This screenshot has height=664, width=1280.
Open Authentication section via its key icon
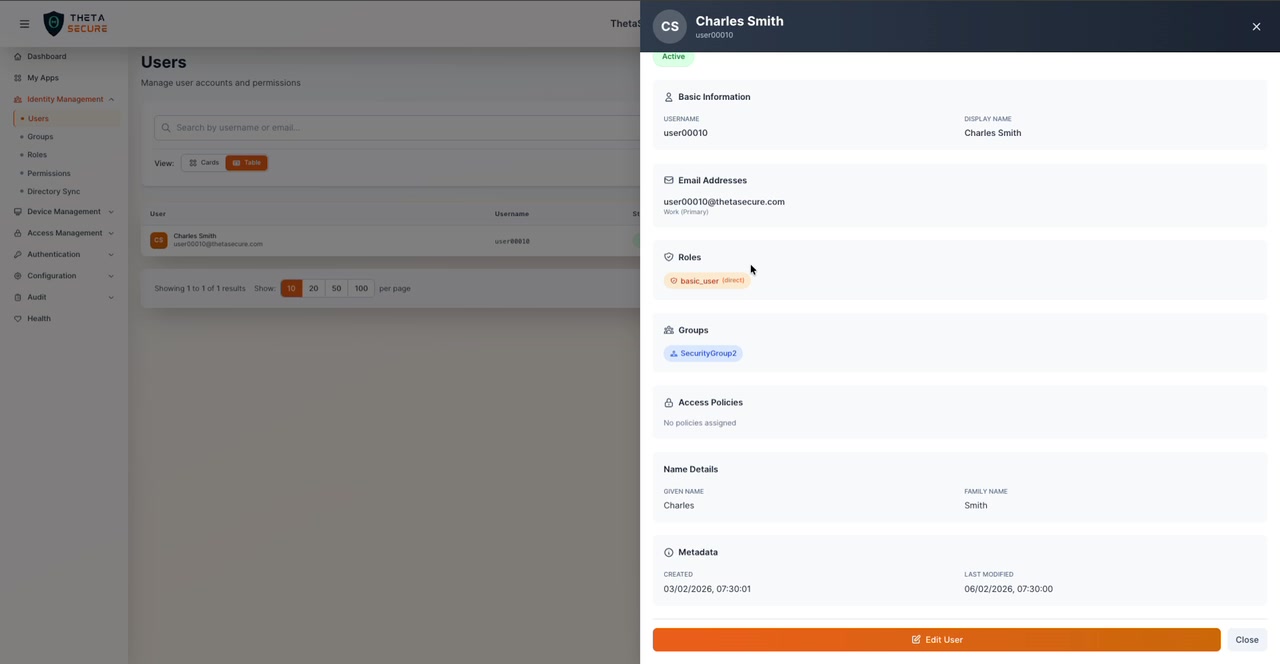[16, 254]
